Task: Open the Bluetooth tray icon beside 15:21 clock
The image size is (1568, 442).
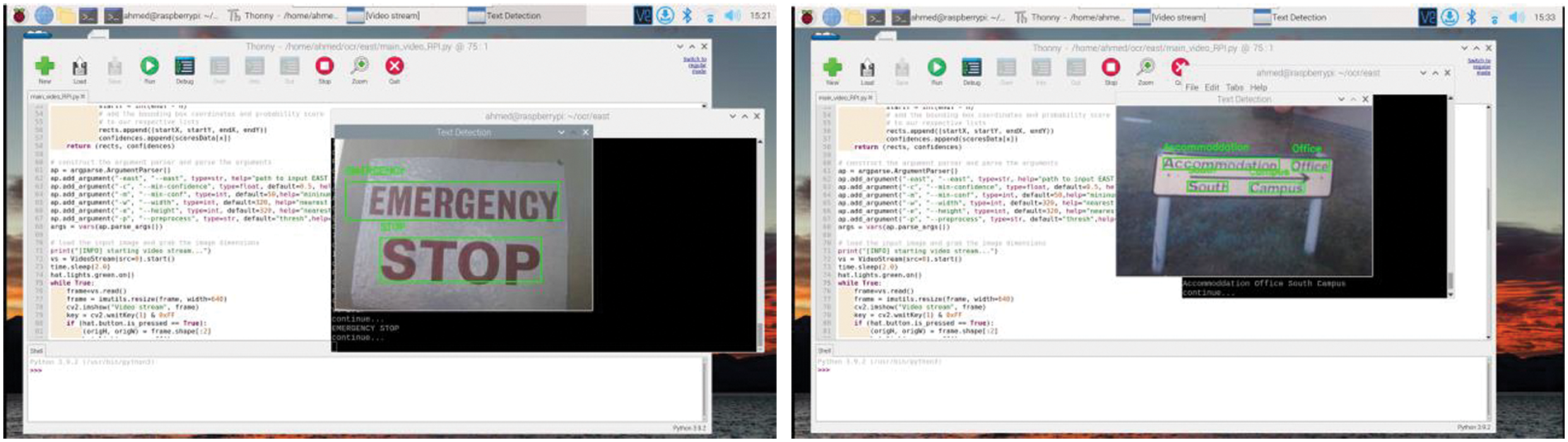Action: pos(687,15)
